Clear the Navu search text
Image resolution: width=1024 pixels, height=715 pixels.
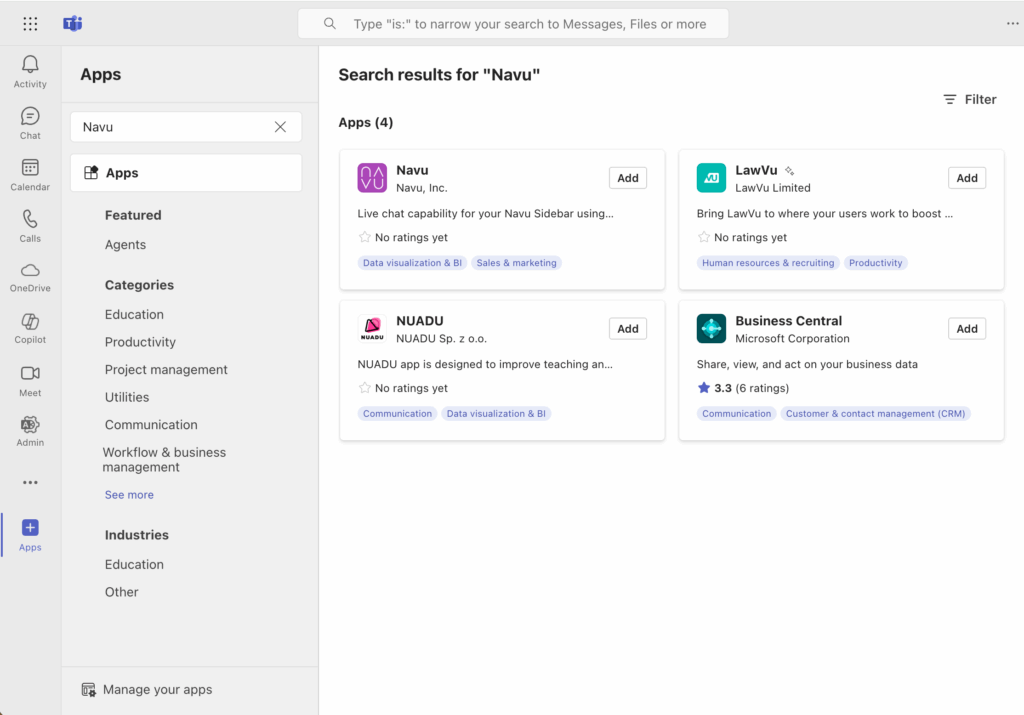click(280, 127)
